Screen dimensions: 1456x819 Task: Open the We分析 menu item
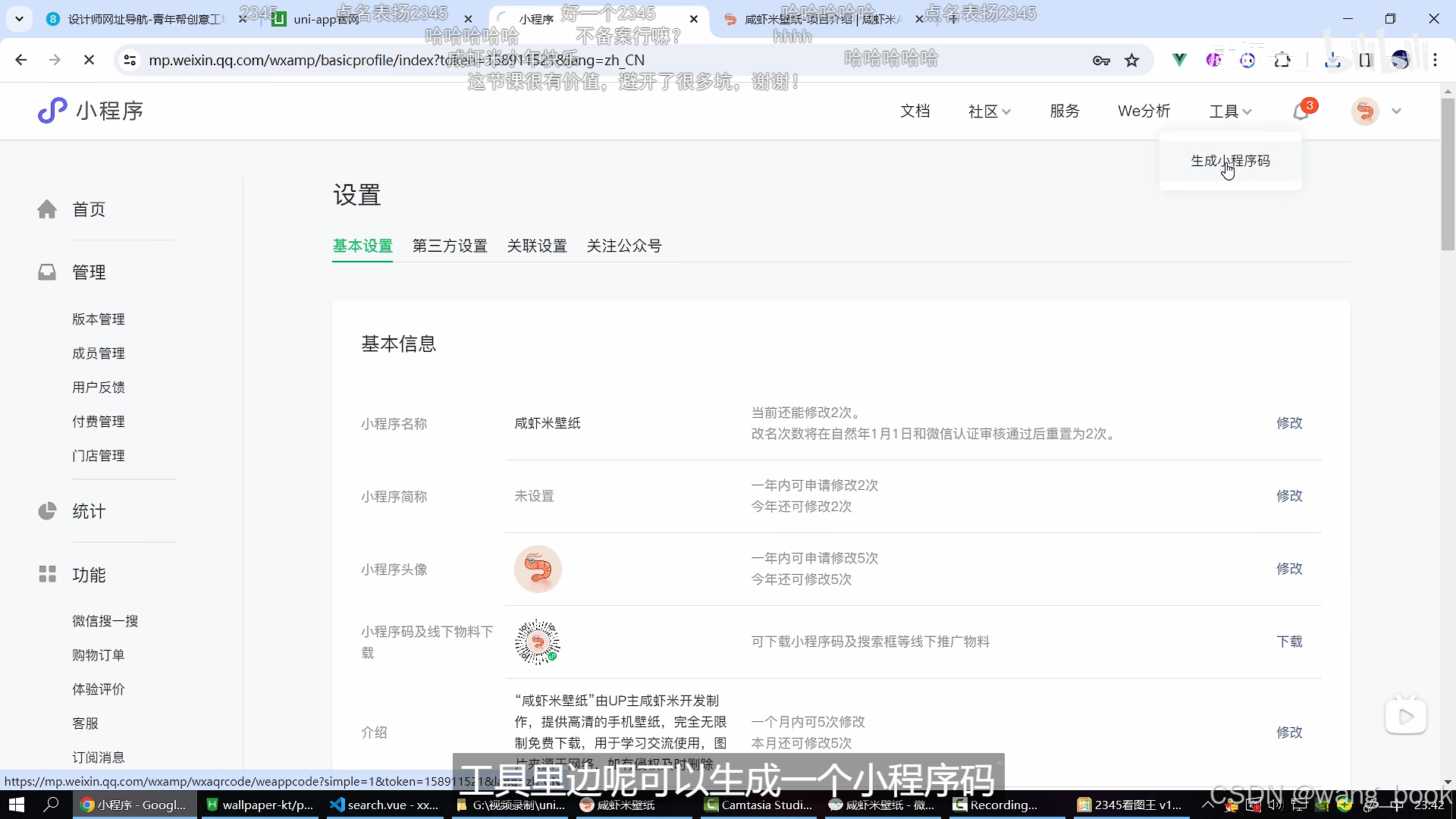pyautogui.click(x=1144, y=111)
